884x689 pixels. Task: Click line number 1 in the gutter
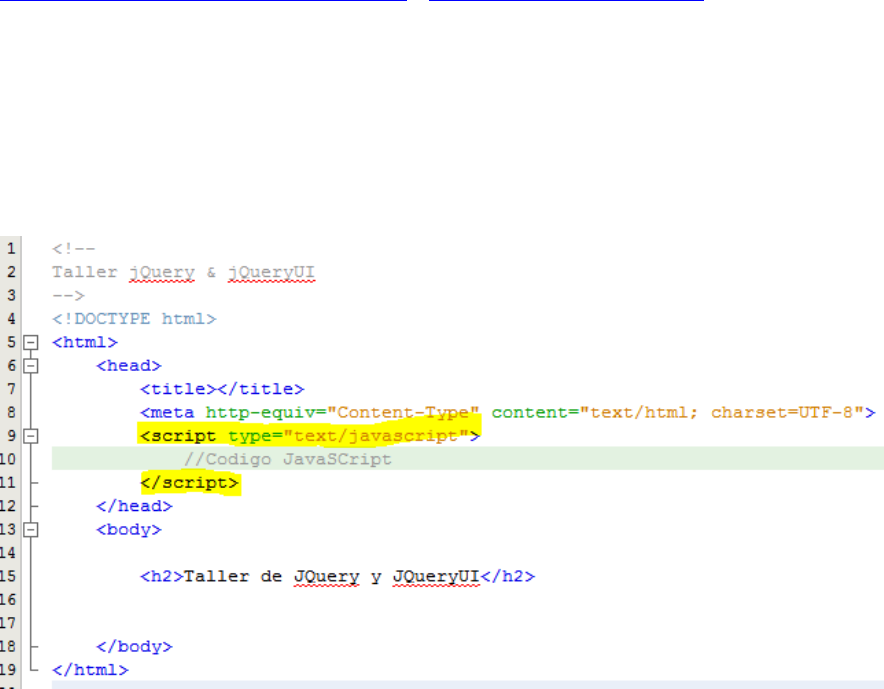point(11,249)
